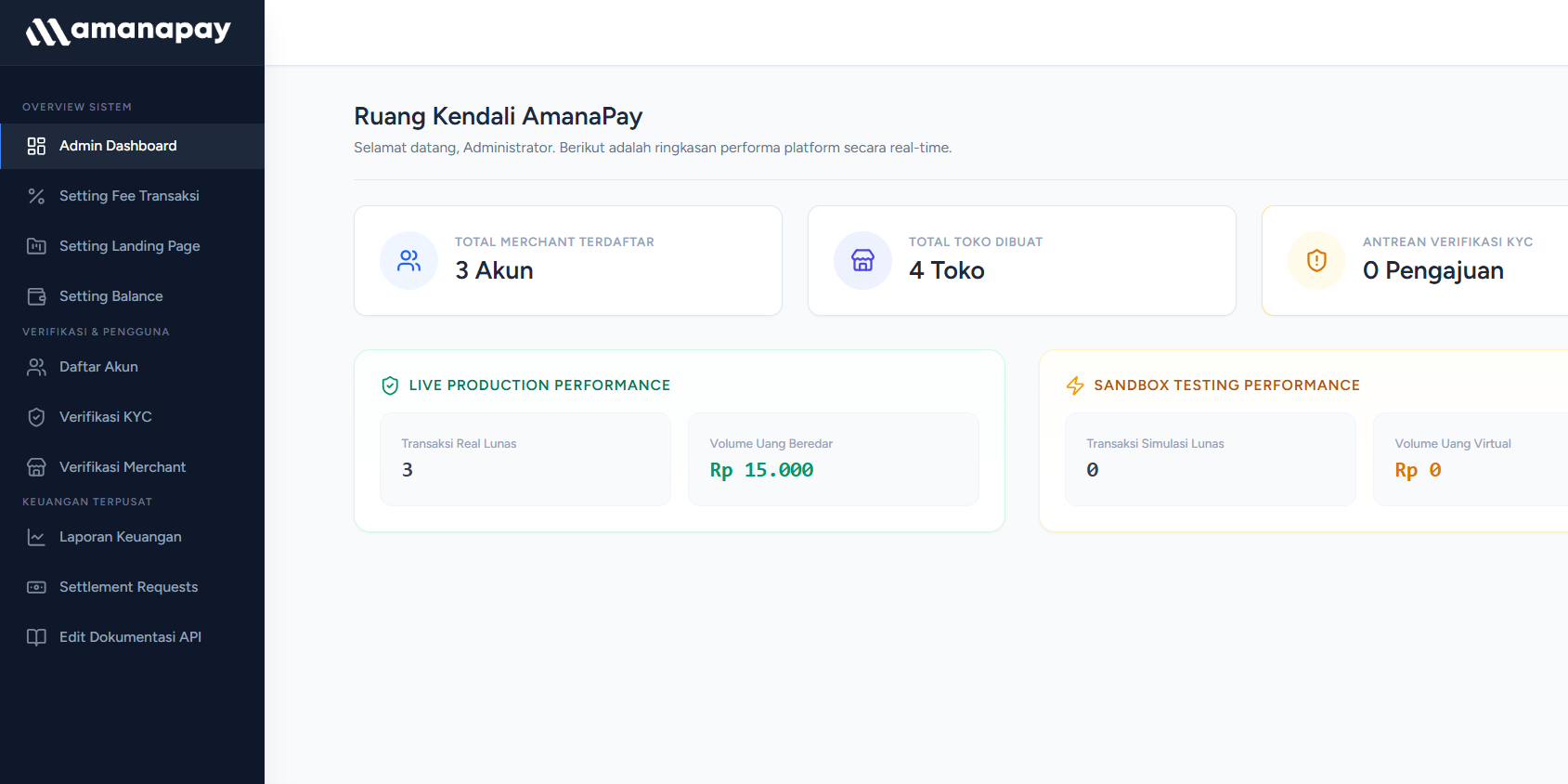Click the percent icon for Setting Fee Transaksi

36,196
